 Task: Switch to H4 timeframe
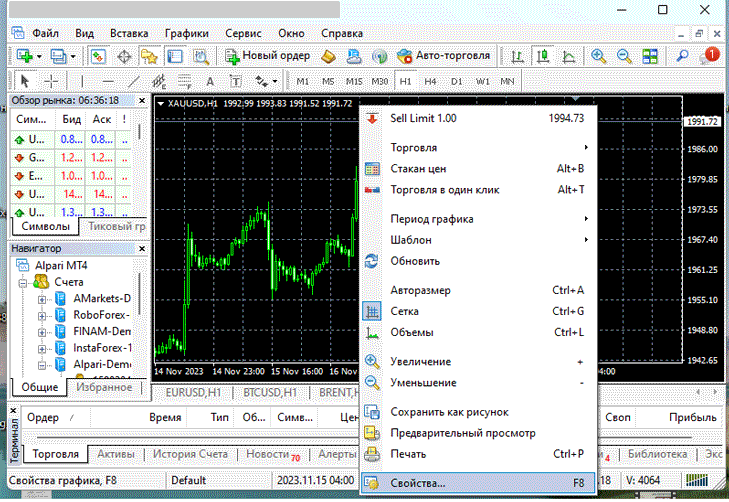click(x=431, y=81)
